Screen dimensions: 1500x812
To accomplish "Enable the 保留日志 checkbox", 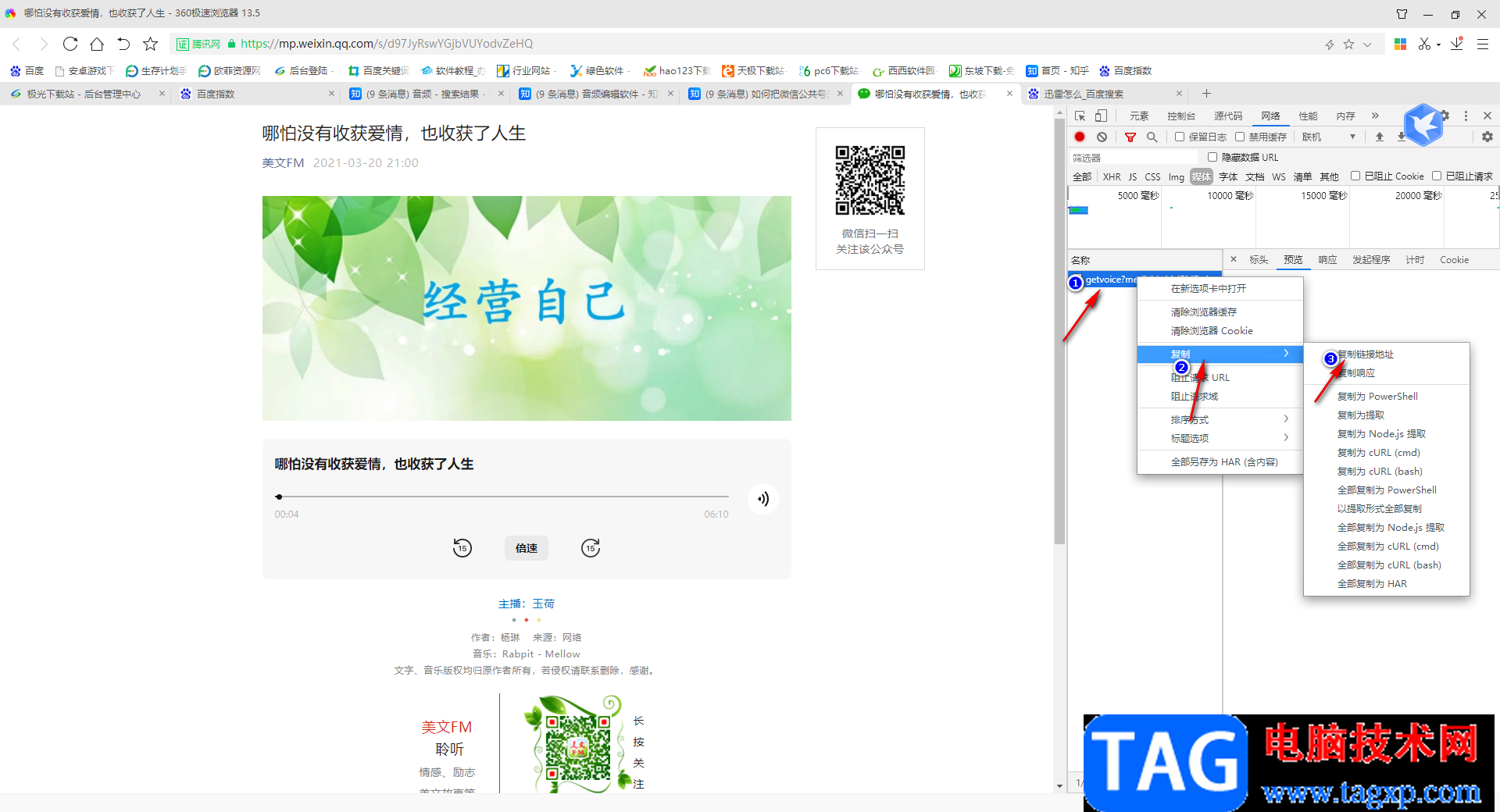I will tap(1180, 137).
